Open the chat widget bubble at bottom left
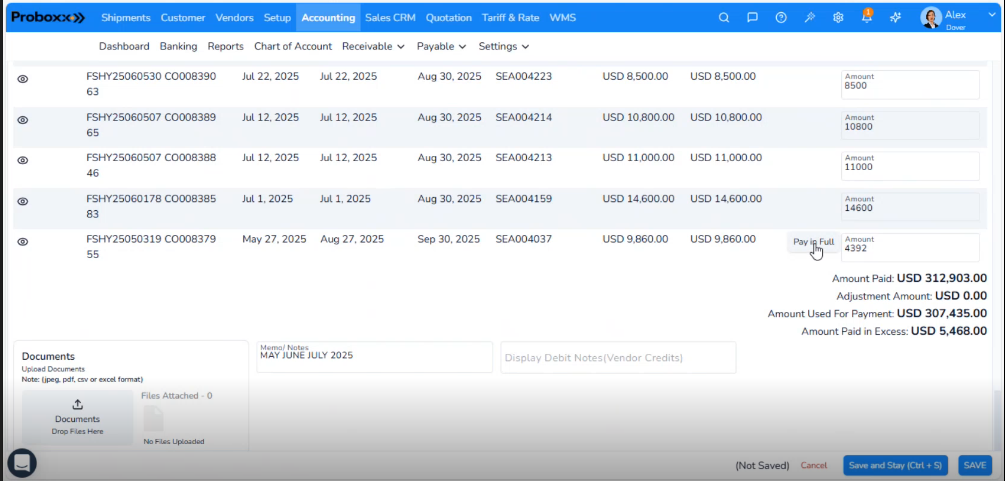 point(22,462)
